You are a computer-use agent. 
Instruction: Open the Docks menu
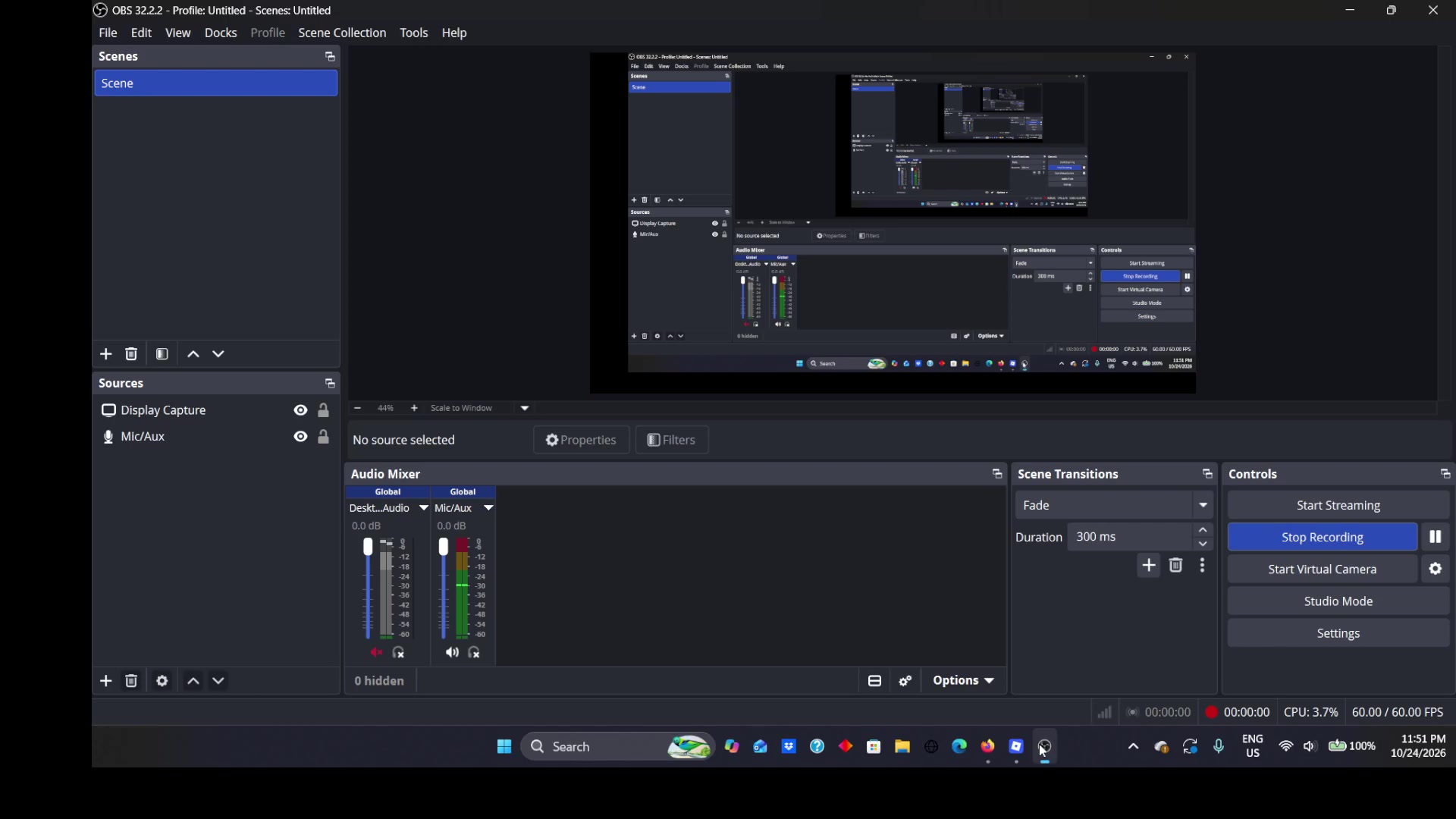pos(221,33)
